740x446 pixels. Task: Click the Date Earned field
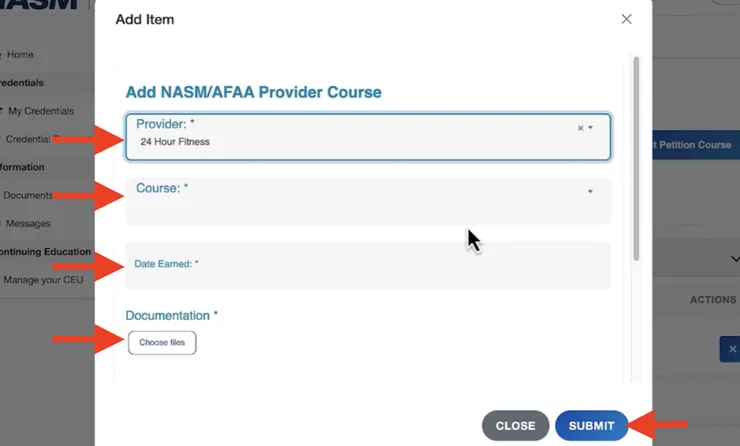click(x=368, y=265)
